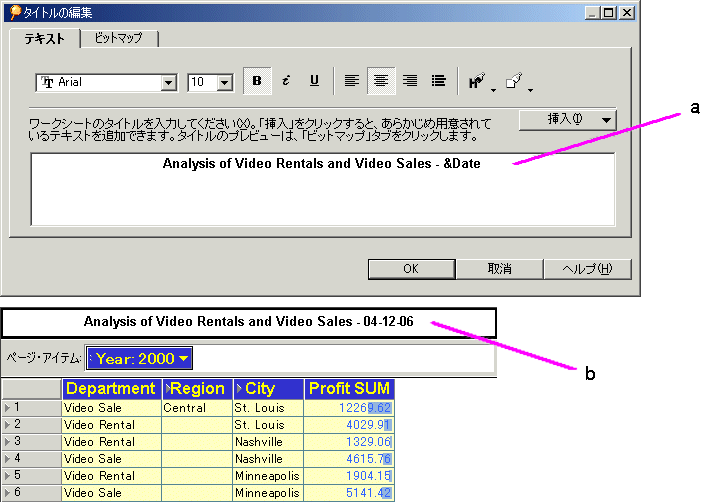Toggle Bold formatting button
The height and width of the screenshot is (502, 709).
click(257, 81)
